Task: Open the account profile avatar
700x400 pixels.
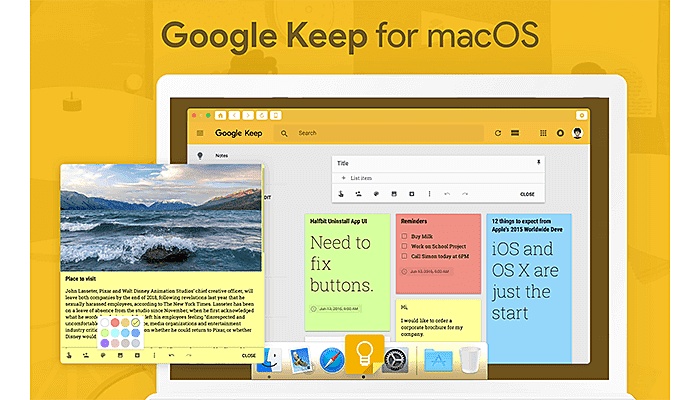Action: coord(577,133)
